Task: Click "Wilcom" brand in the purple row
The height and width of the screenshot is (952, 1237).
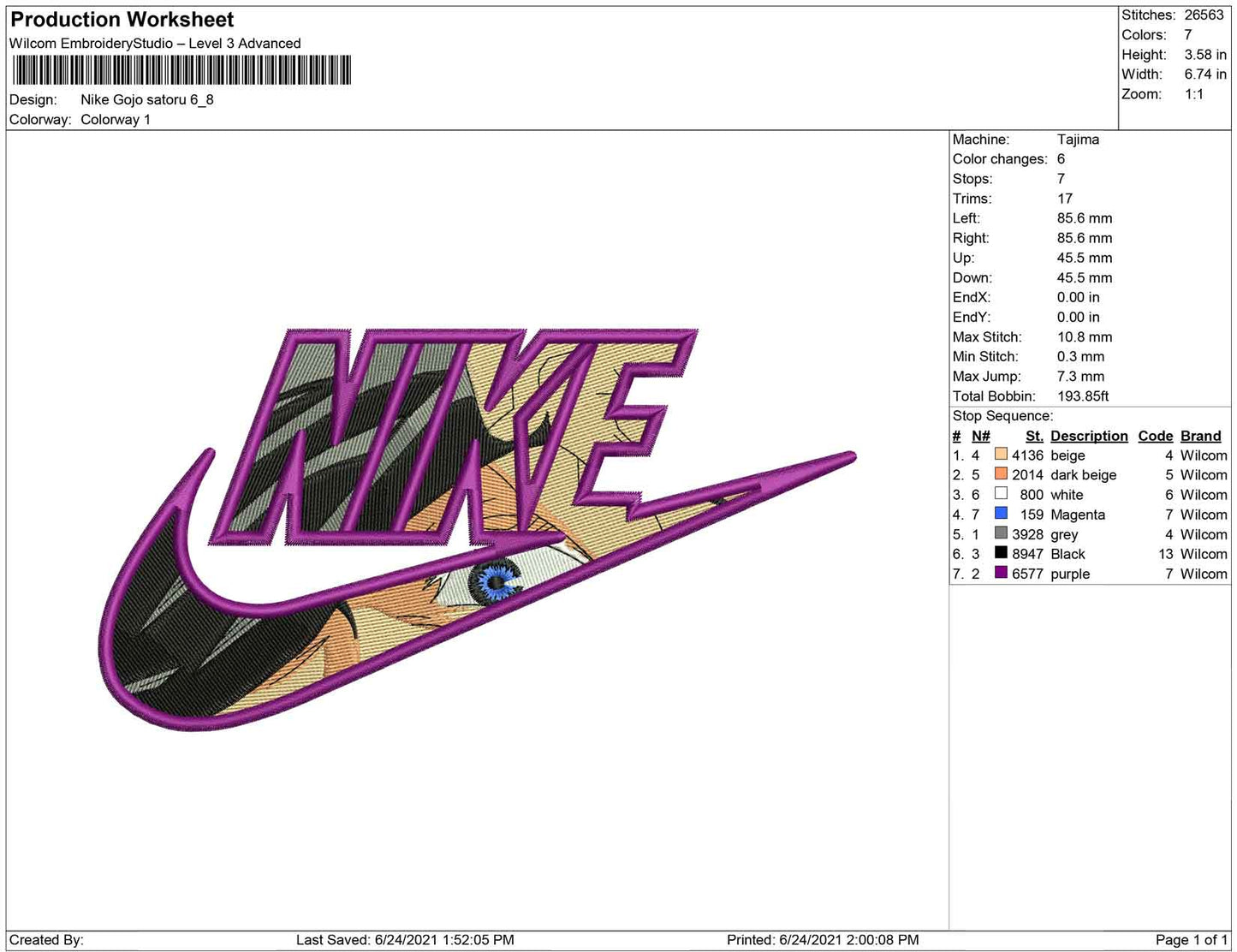Action: [x=1204, y=574]
